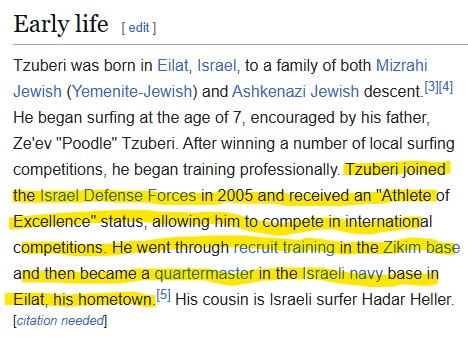Viewport: 468px width, 361px height.
Task: Open the Israel Defense Forces link
Action: [118, 195]
